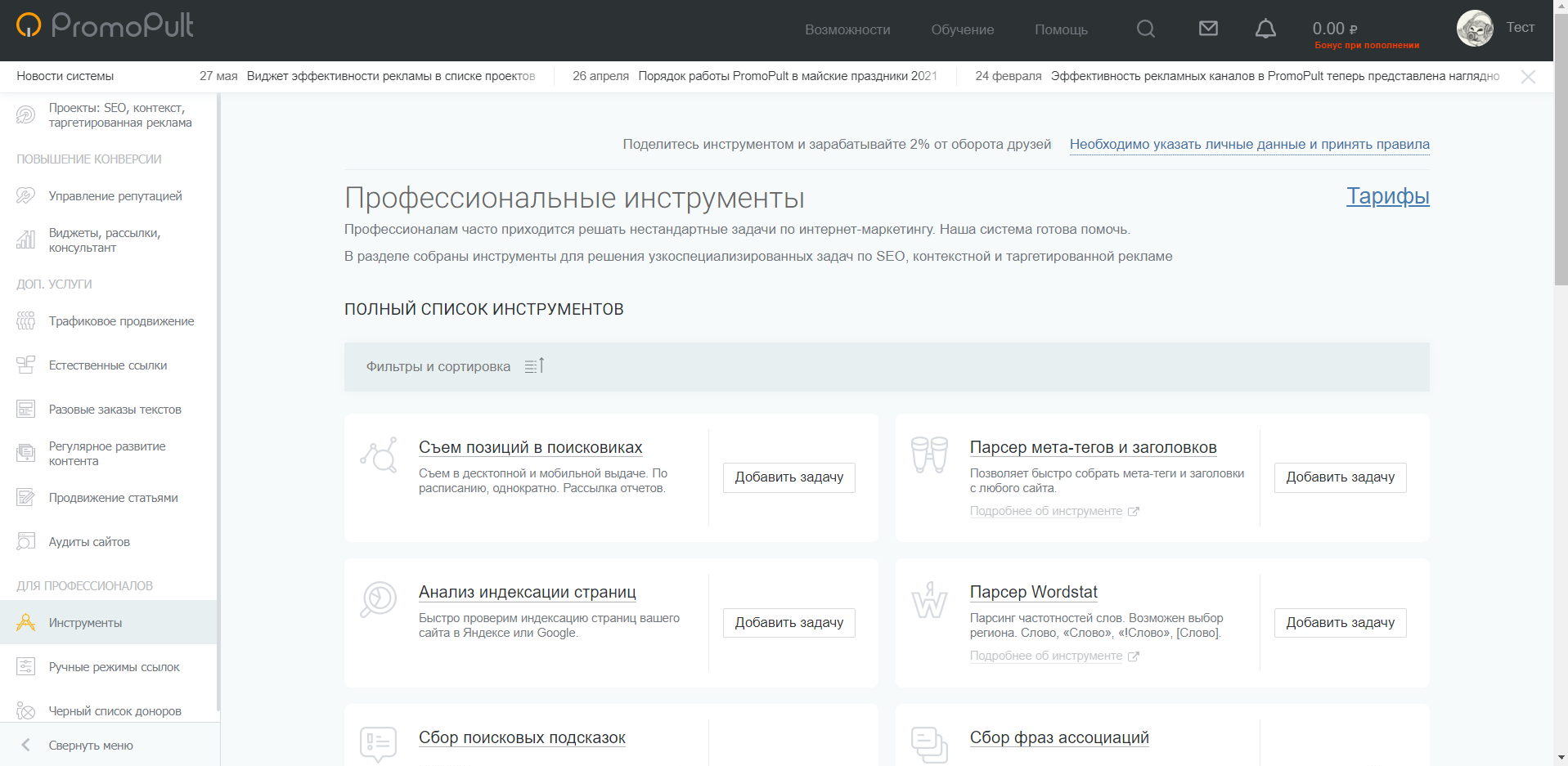Image resolution: width=1568 pixels, height=766 pixels.
Task: Add task for Анализ индексации страниц
Action: 789,623
